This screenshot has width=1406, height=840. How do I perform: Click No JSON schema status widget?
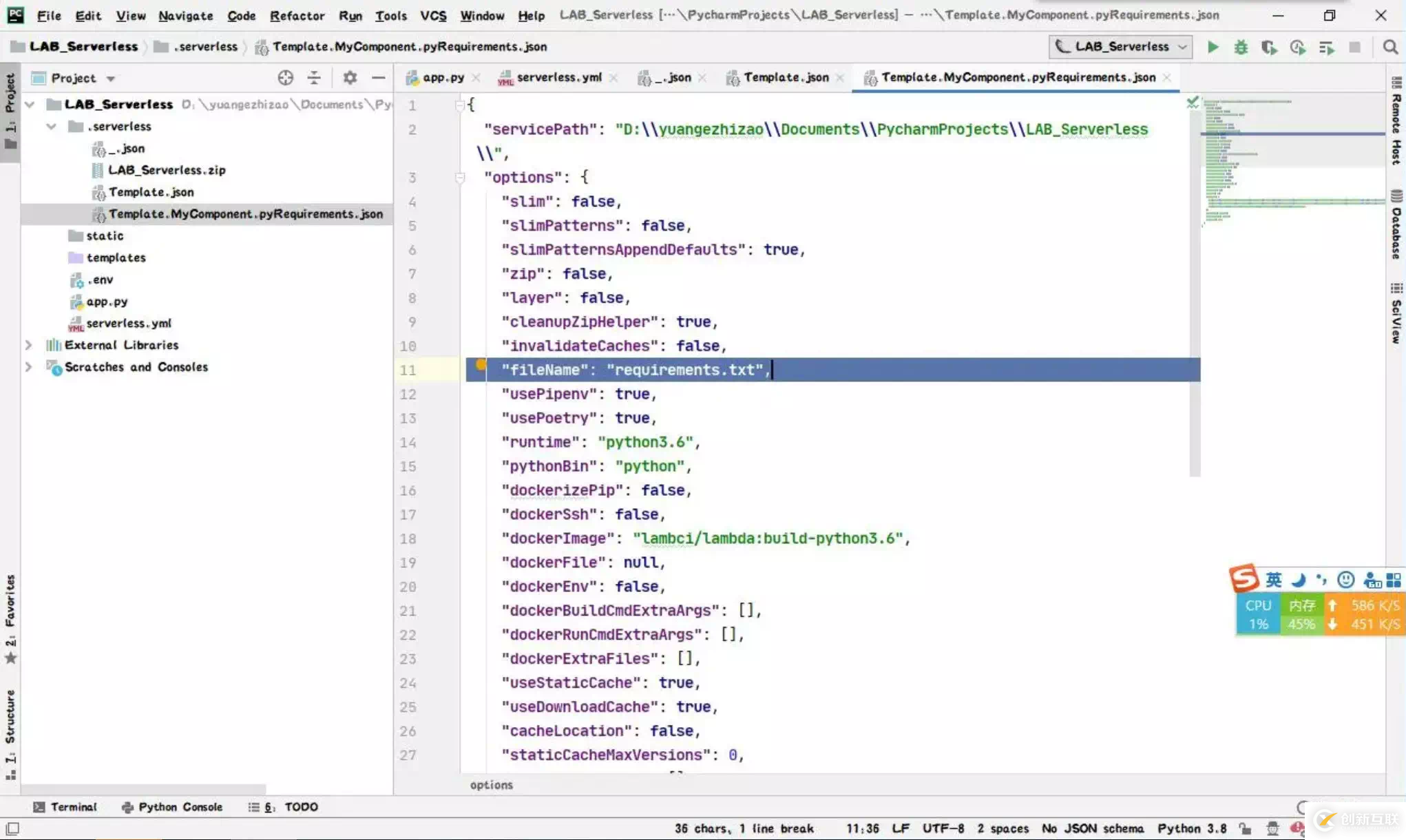point(1092,828)
